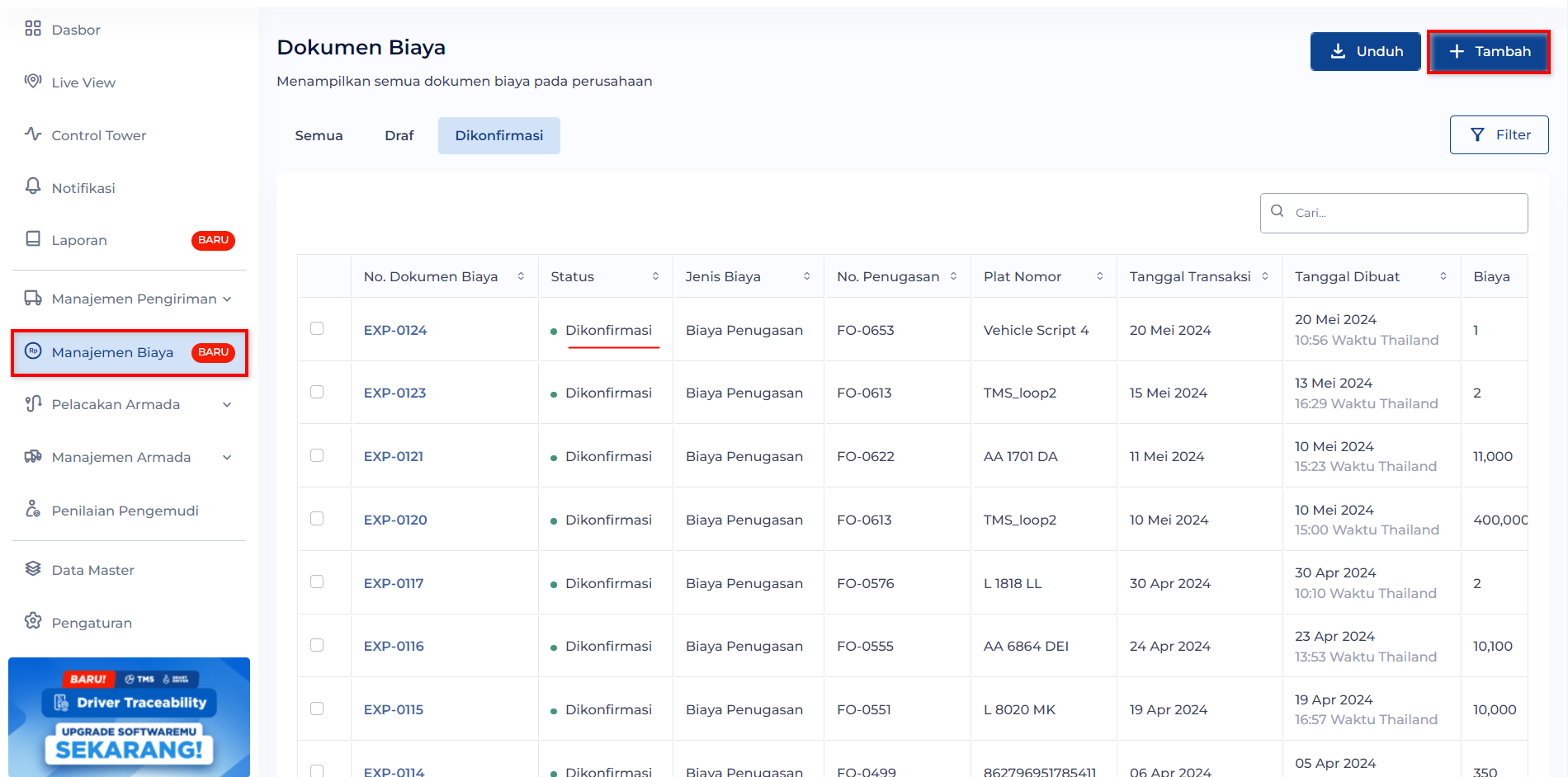
Task: Expand the Manajemen Armada chevron
Action: [227, 457]
